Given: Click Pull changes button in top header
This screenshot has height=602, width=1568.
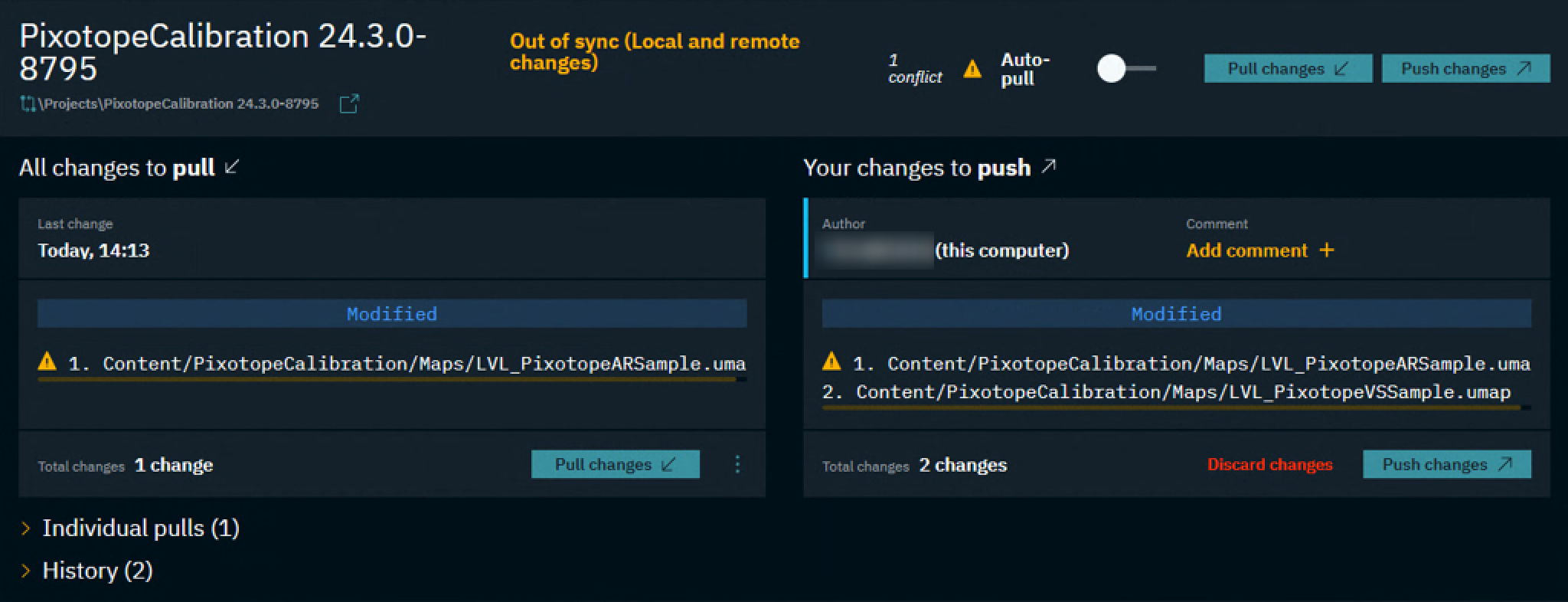Looking at the screenshot, I should pyautogui.click(x=1288, y=69).
